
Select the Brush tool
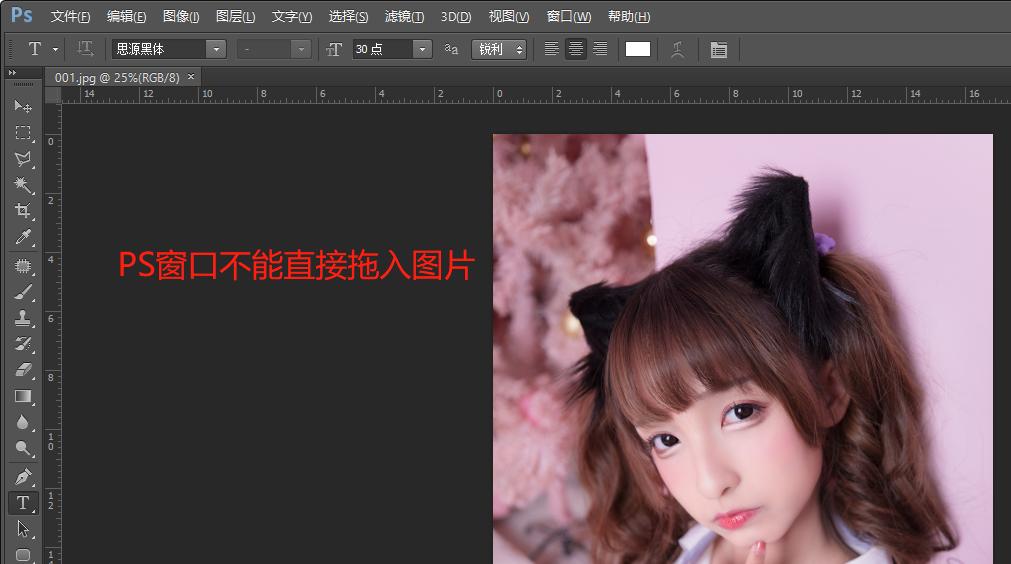[23, 292]
